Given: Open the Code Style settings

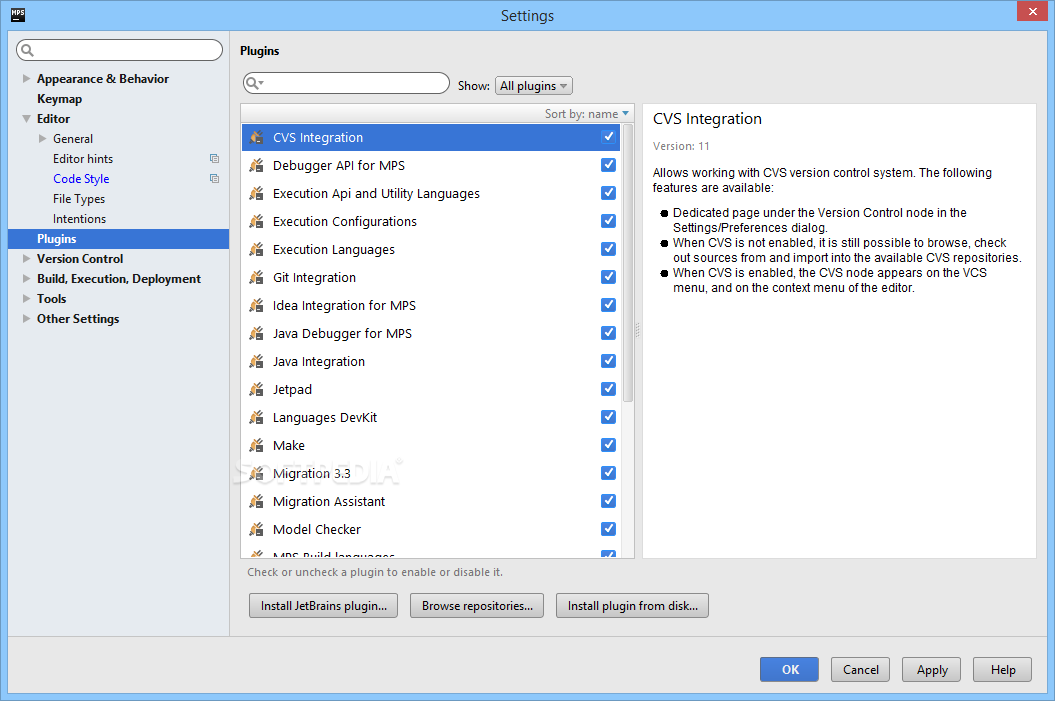Looking at the screenshot, I should [81, 179].
